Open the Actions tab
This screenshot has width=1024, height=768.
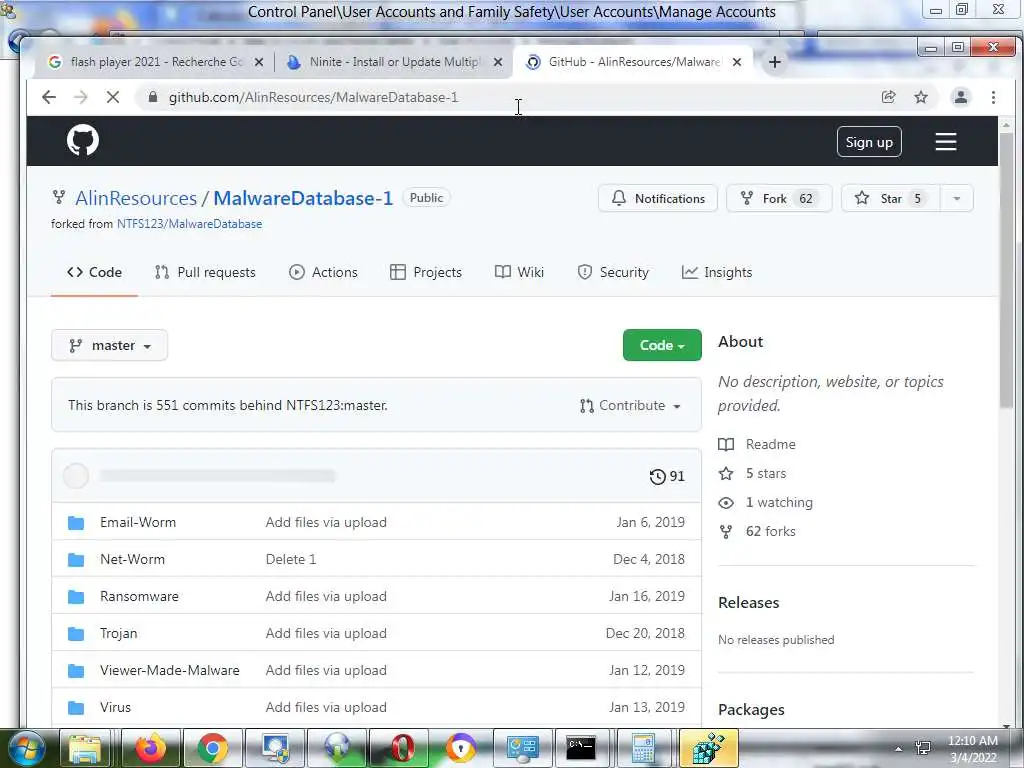pyautogui.click(x=323, y=272)
